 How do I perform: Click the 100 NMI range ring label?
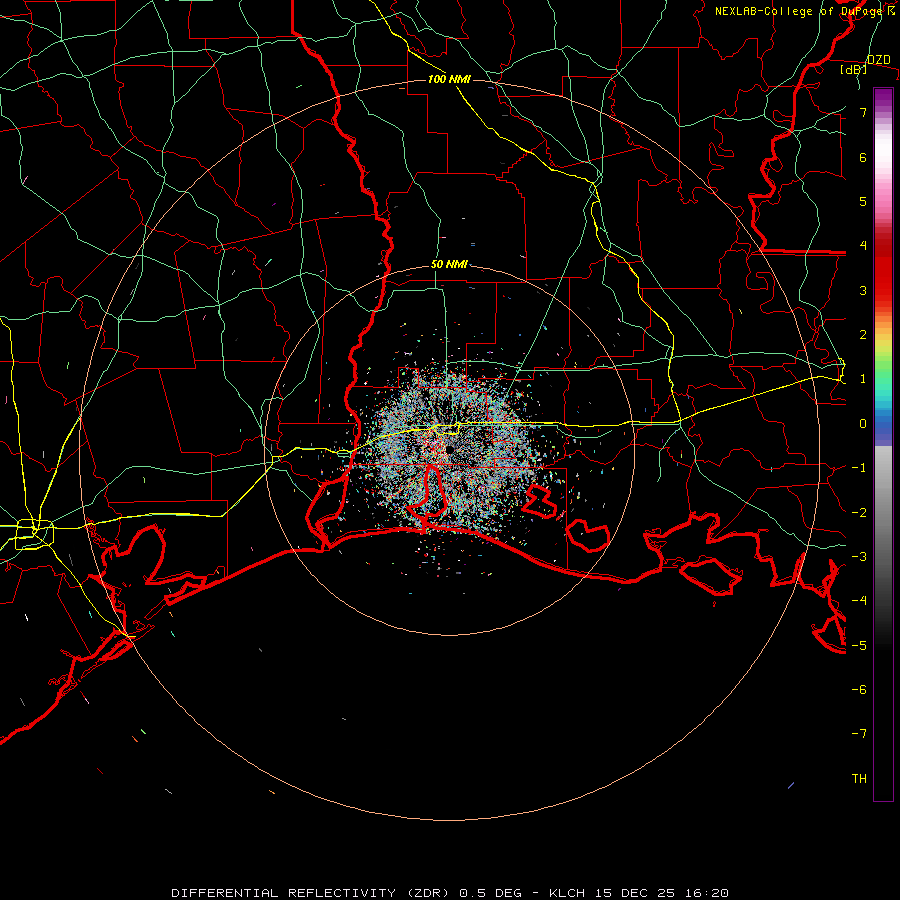click(x=449, y=79)
